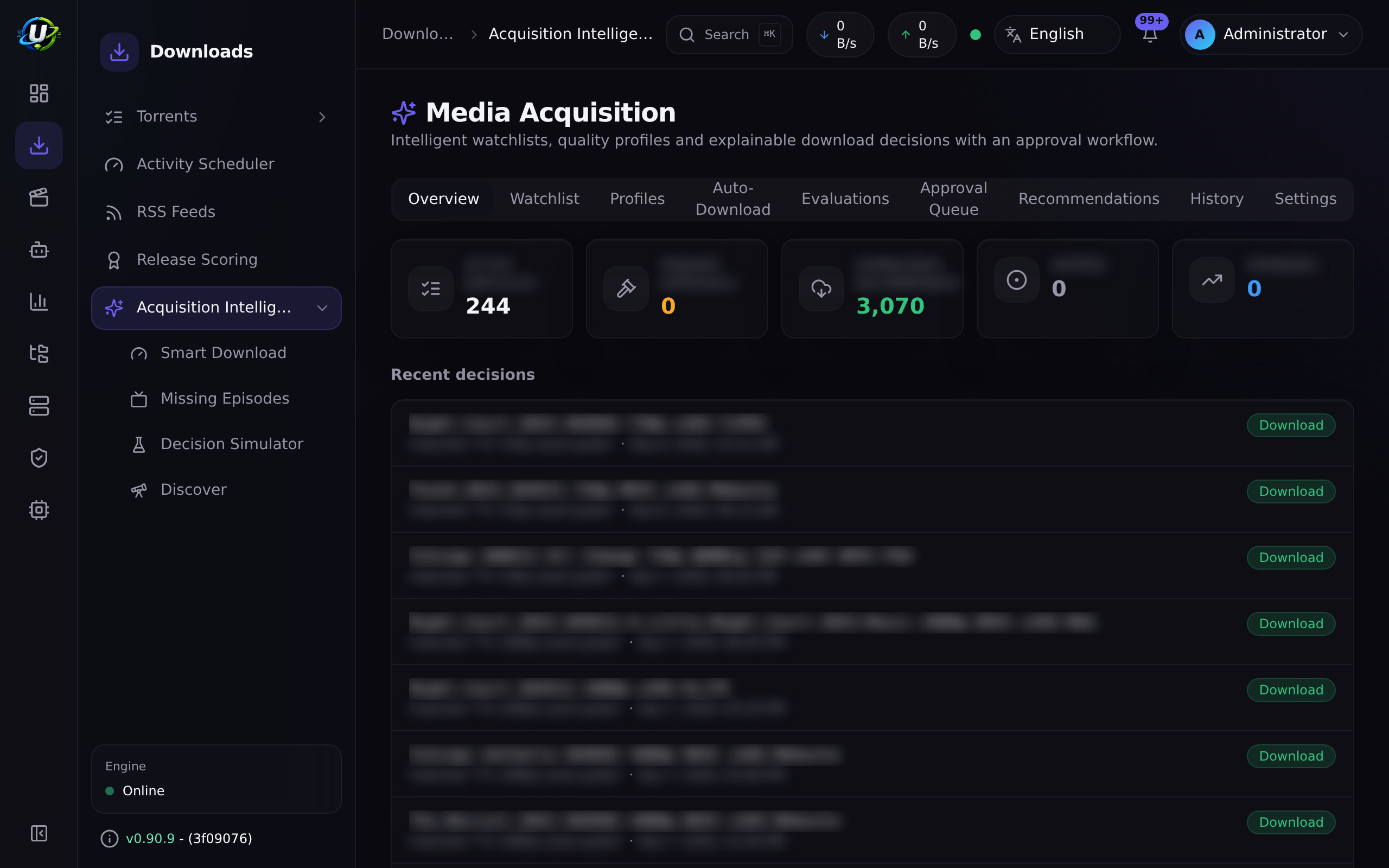Open the dashboard grid icon in left rail
1389x868 pixels.
[x=39, y=93]
